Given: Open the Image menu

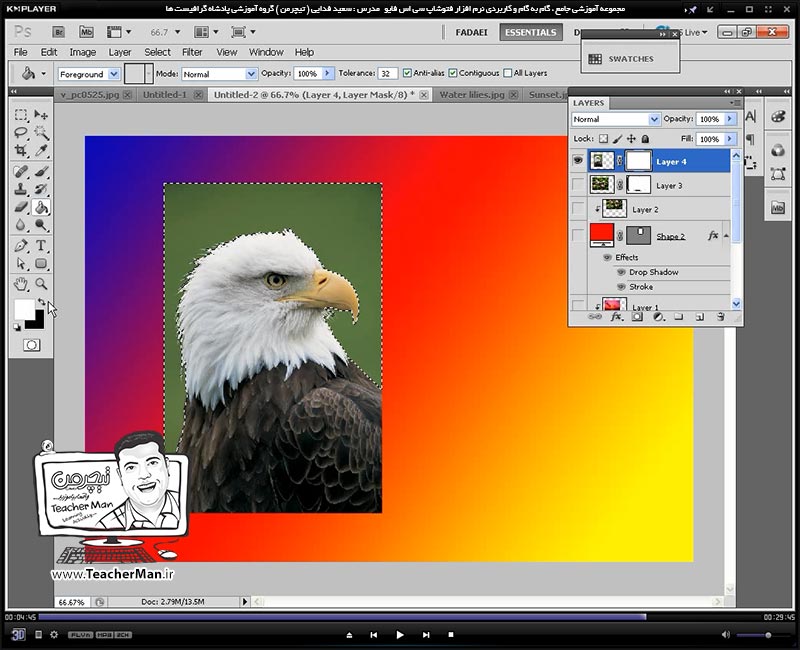Looking at the screenshot, I should tap(83, 52).
